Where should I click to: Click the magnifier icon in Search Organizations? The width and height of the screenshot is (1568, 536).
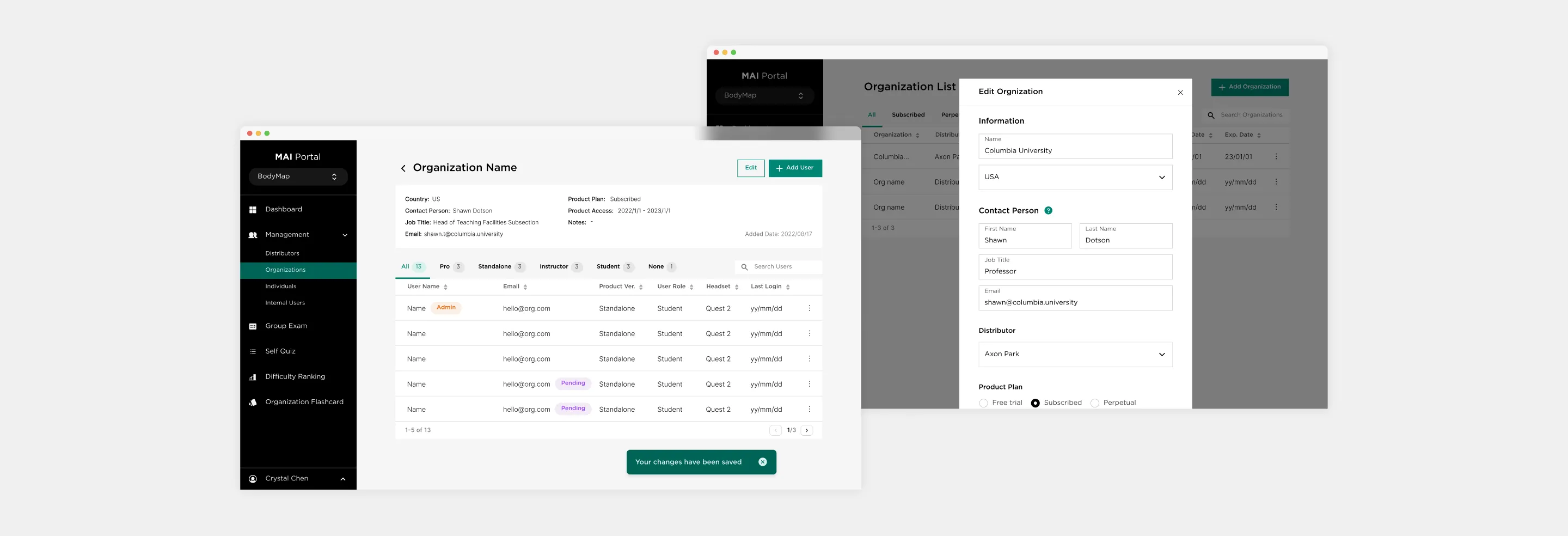click(x=1211, y=114)
